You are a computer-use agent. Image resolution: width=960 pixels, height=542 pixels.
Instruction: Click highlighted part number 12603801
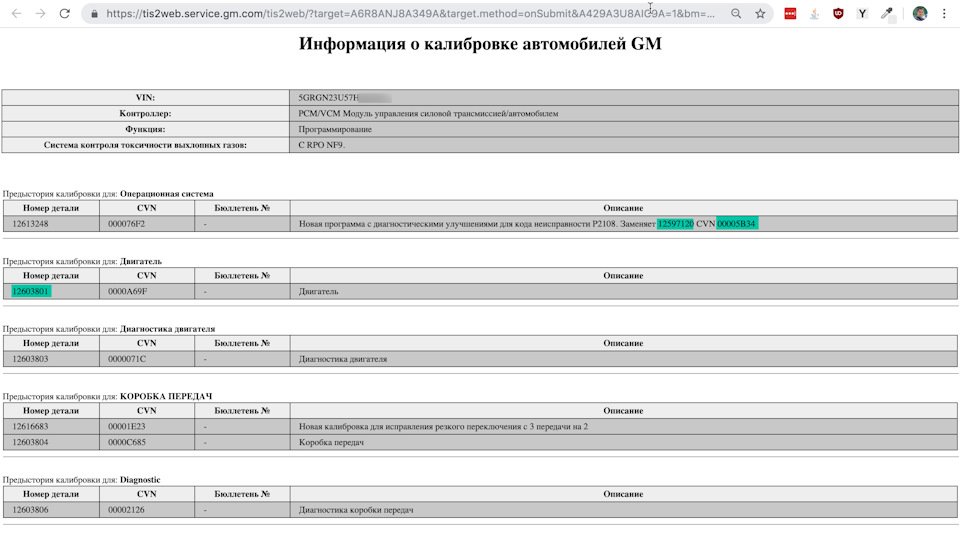click(x=31, y=292)
